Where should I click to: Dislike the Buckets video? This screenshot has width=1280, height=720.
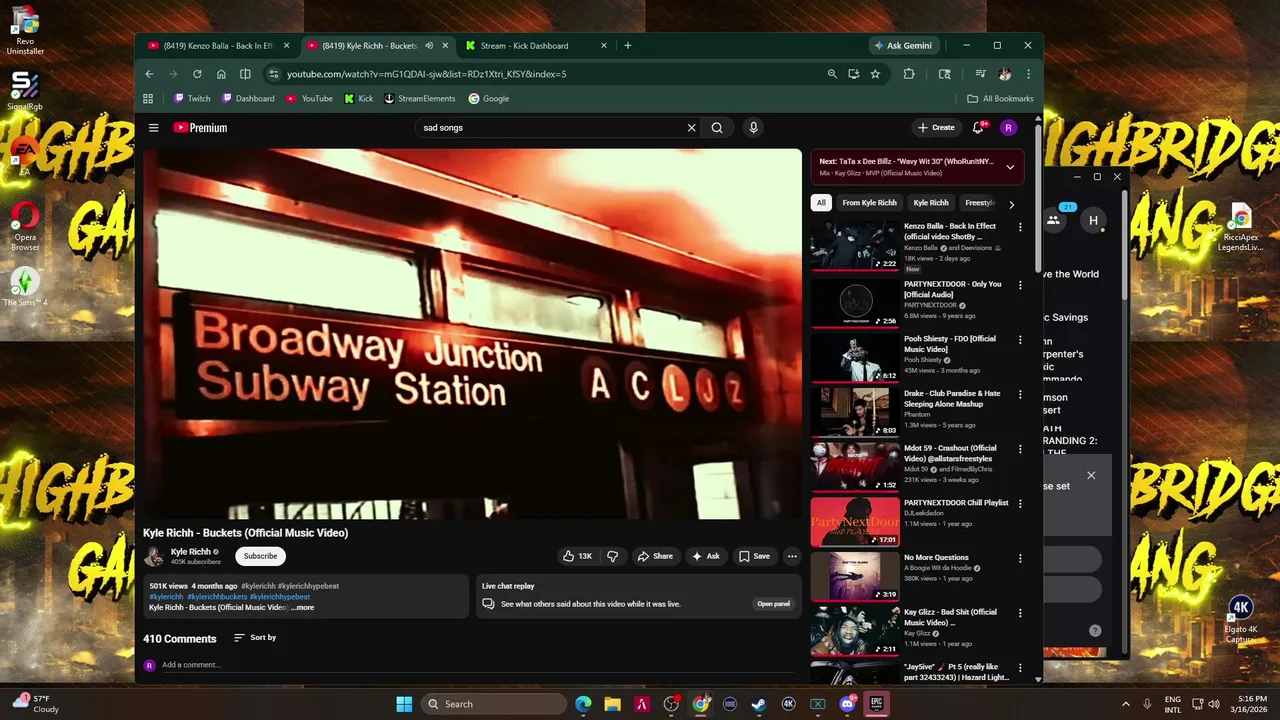click(x=613, y=556)
